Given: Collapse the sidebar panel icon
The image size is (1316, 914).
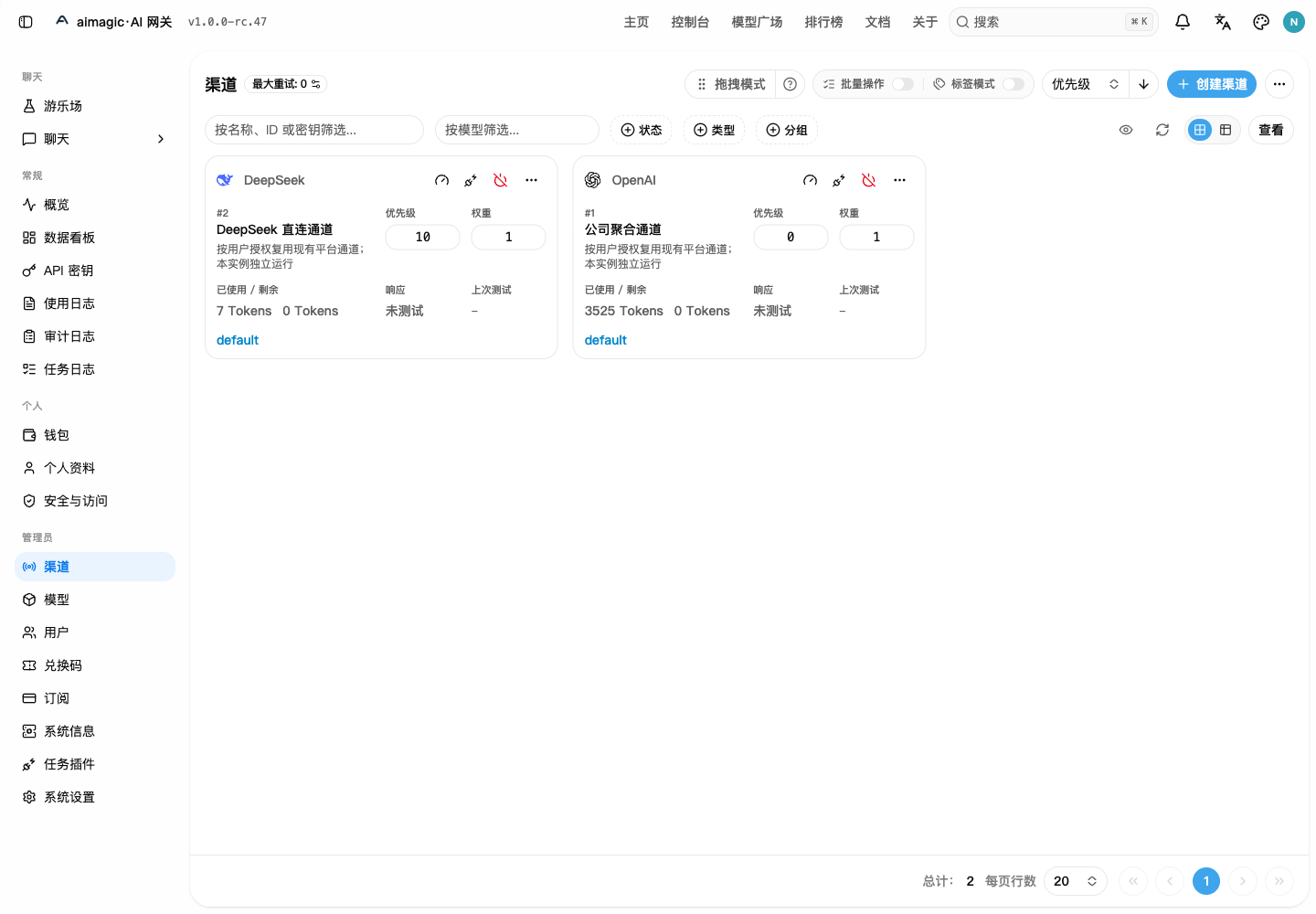Looking at the screenshot, I should coord(26,22).
